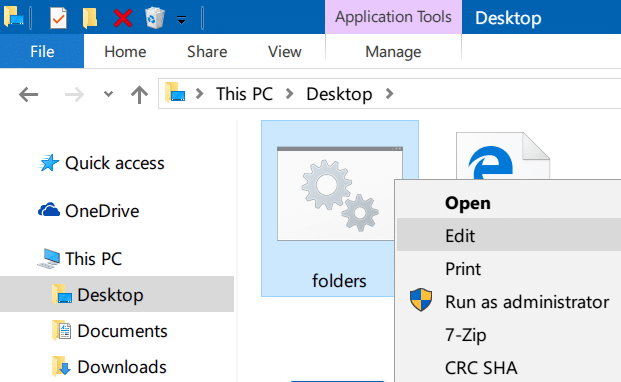Image resolution: width=621 pixels, height=382 pixels.
Task: Select This PC in the navigation pane
Action: tap(93, 259)
